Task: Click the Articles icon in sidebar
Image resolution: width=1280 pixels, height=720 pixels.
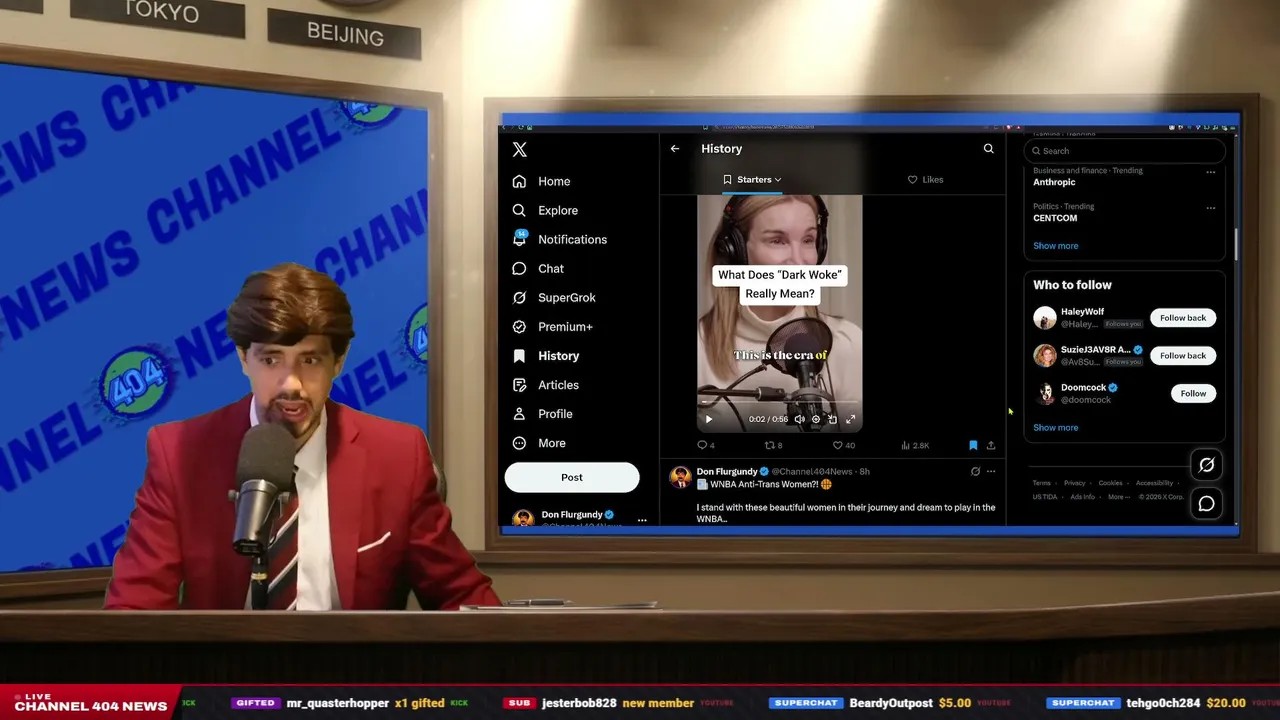Action: pos(519,385)
